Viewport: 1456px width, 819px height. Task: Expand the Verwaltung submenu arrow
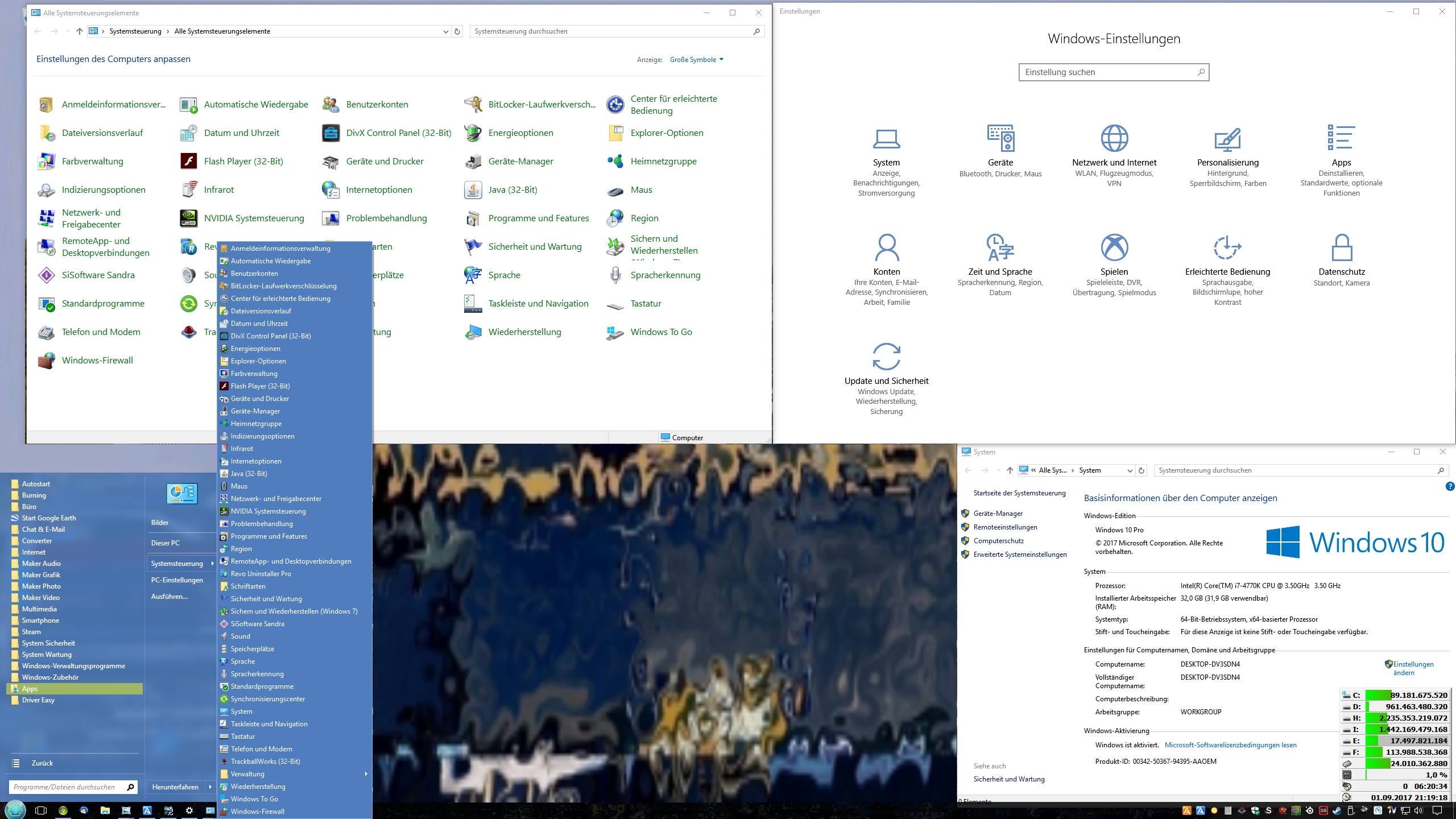click(x=366, y=774)
